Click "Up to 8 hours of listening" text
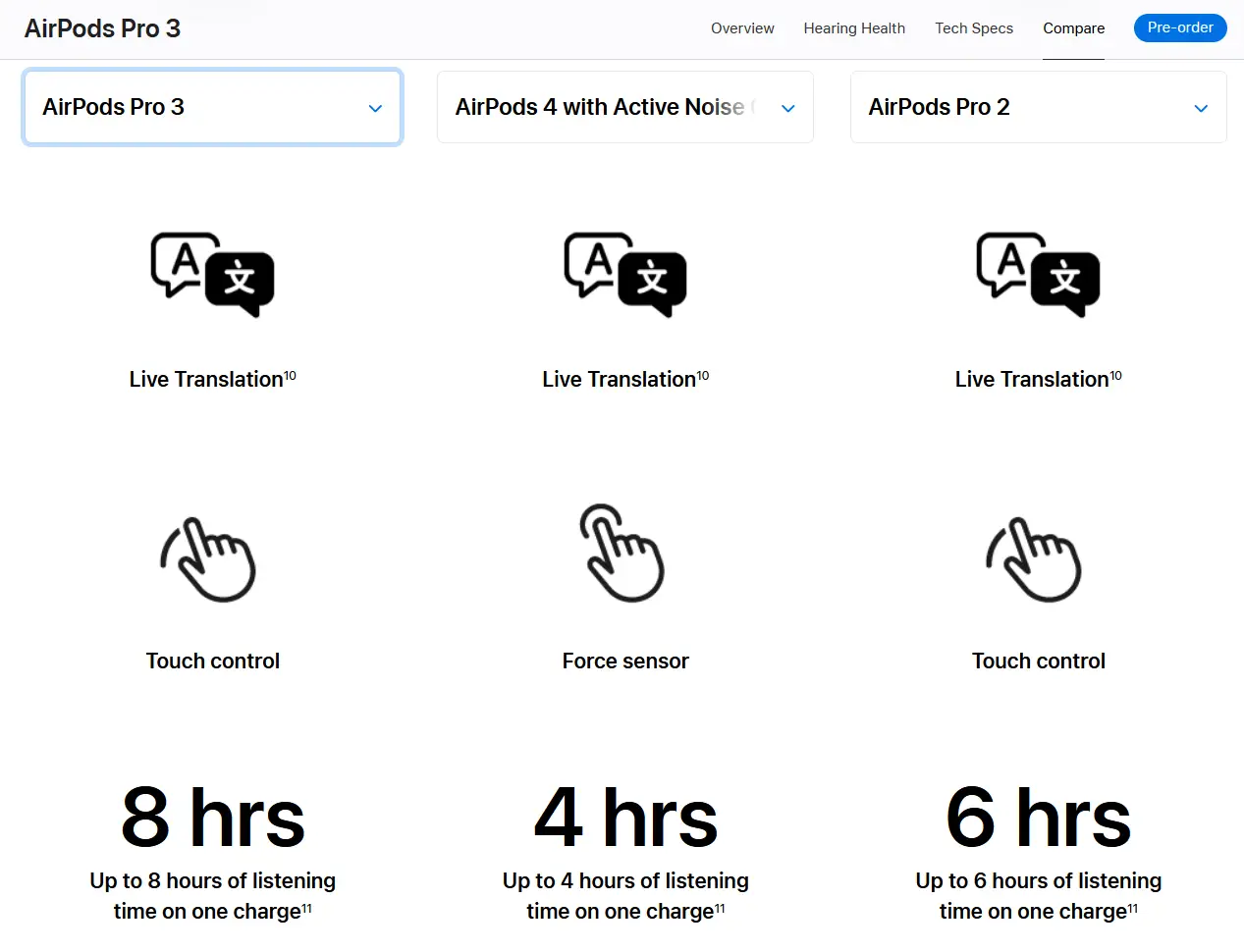Image resolution: width=1244 pixels, height=952 pixels. click(213, 881)
